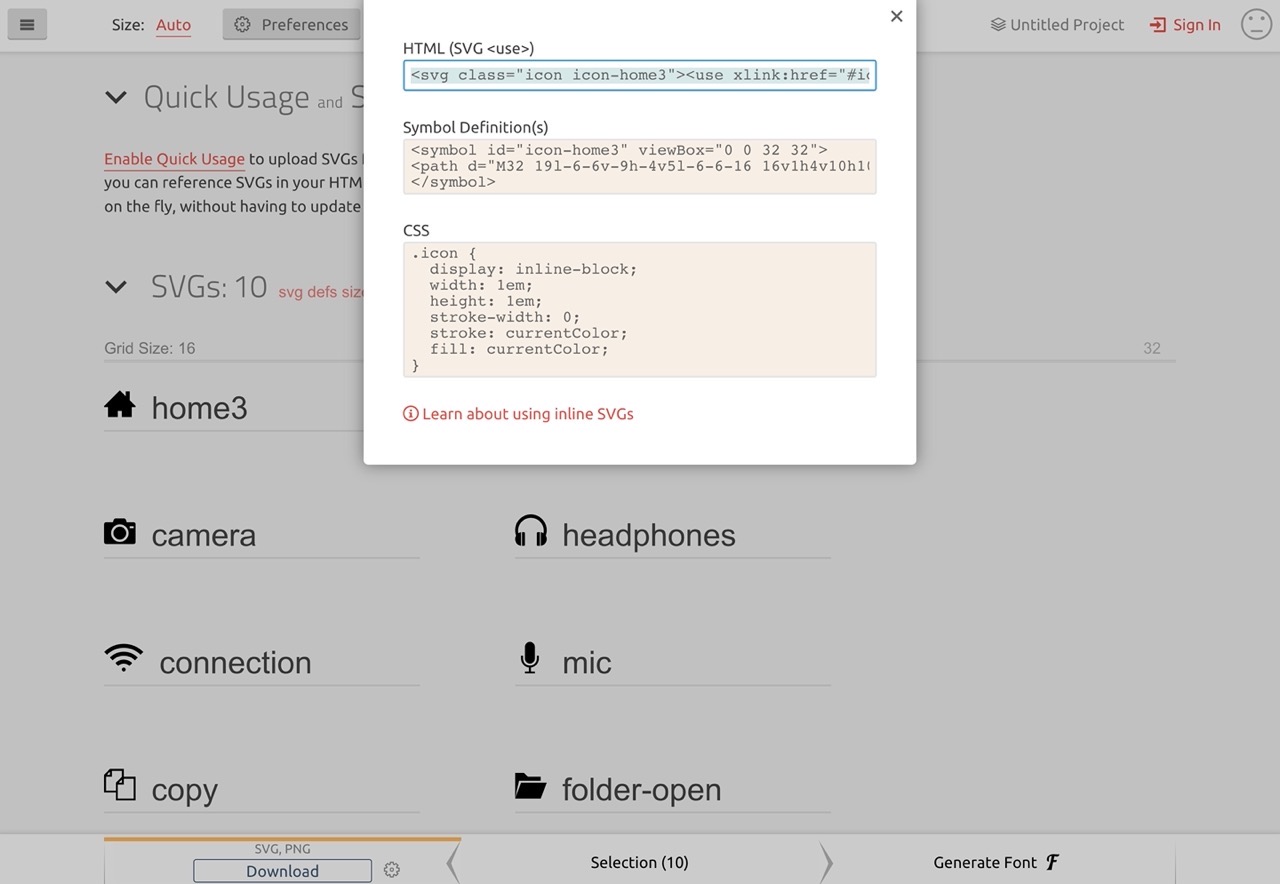
Task: Click Enable Quick Usage link
Action: point(174,159)
